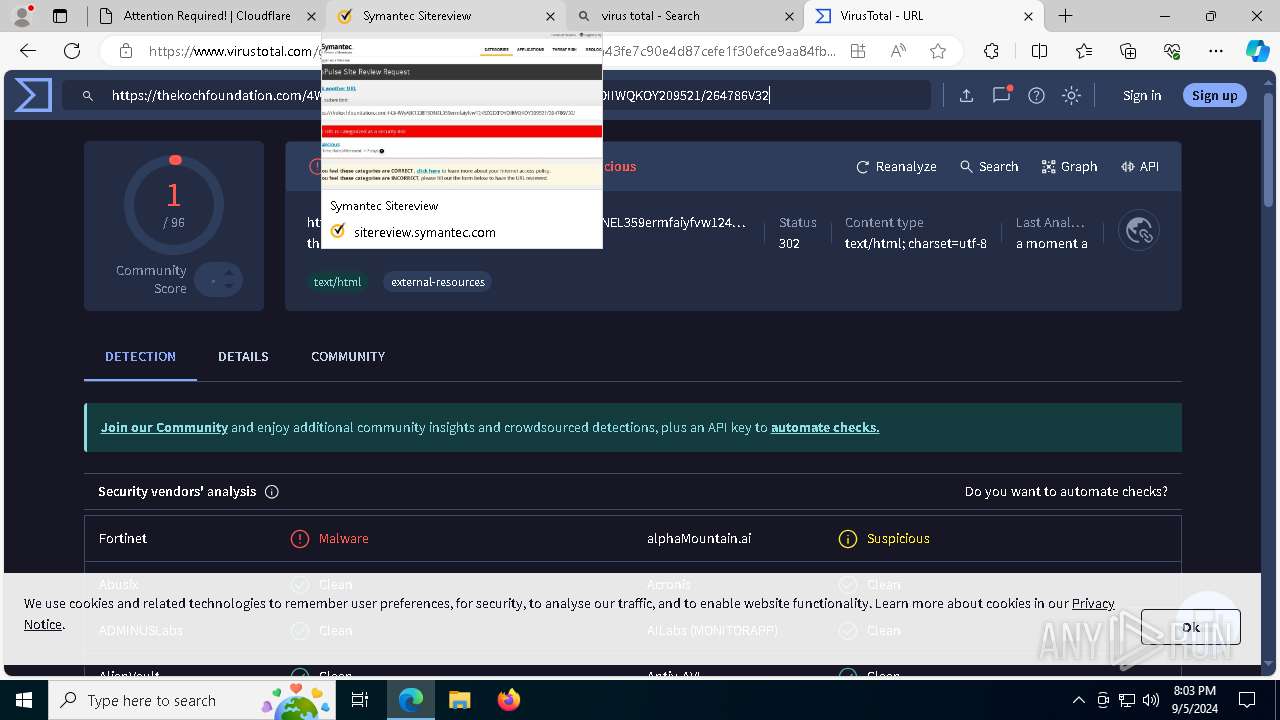Open the notifications comment icon

(1001, 96)
